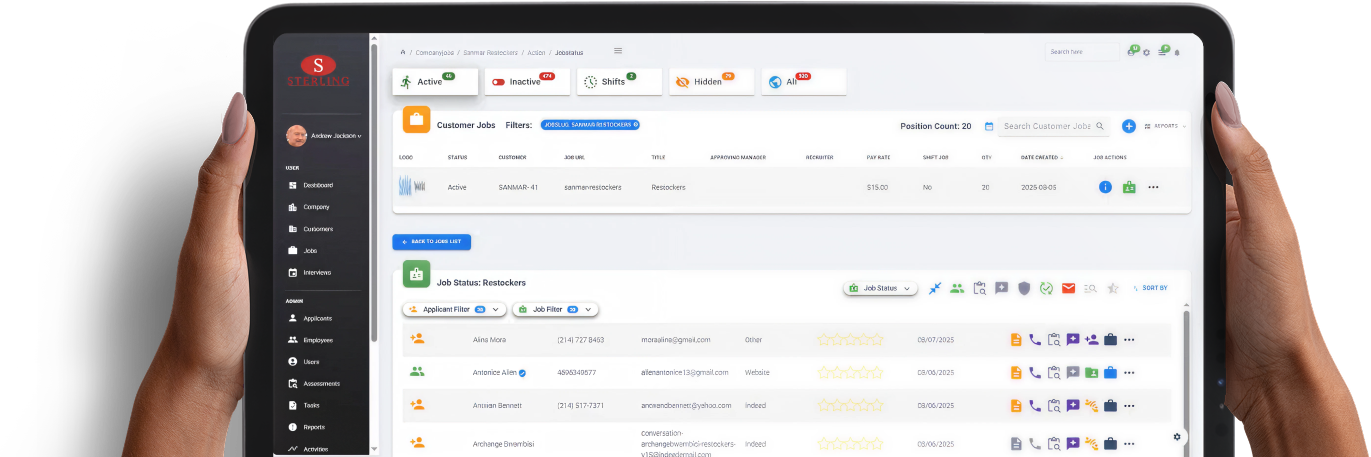Show Hidden jobs with the crossed-eye card
The image size is (1371, 457).
point(710,82)
